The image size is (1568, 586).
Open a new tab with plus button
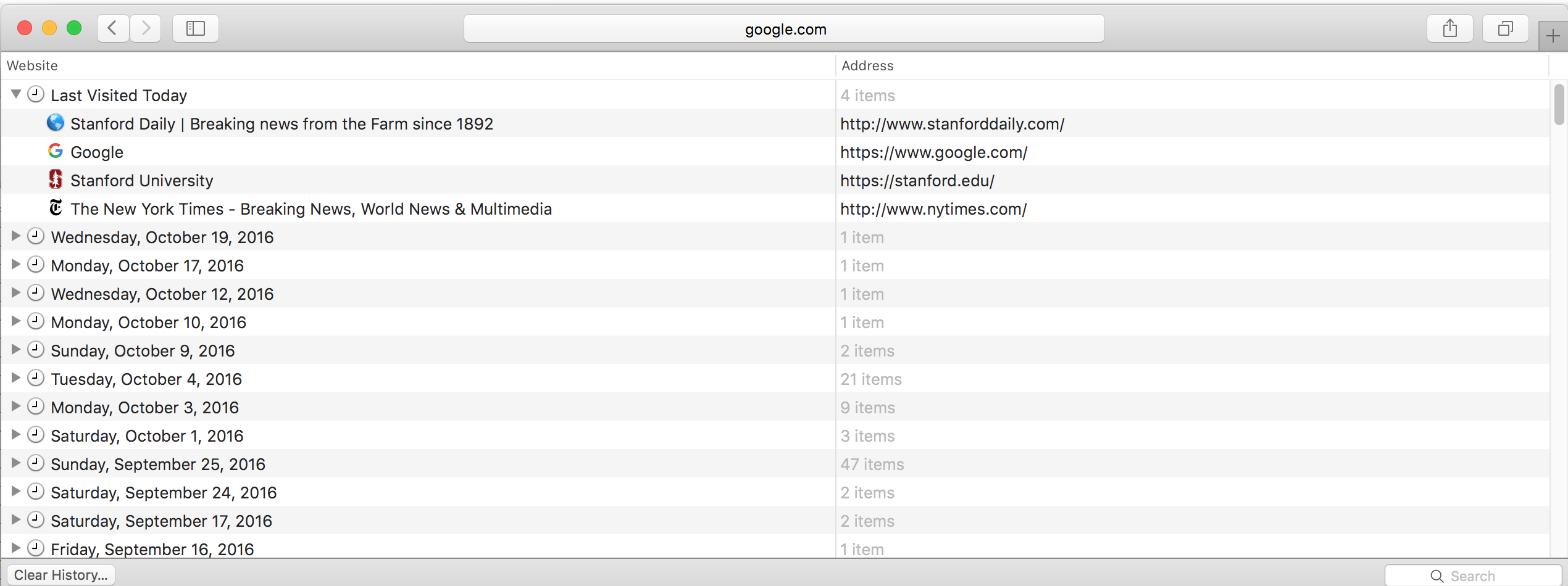(x=1553, y=36)
